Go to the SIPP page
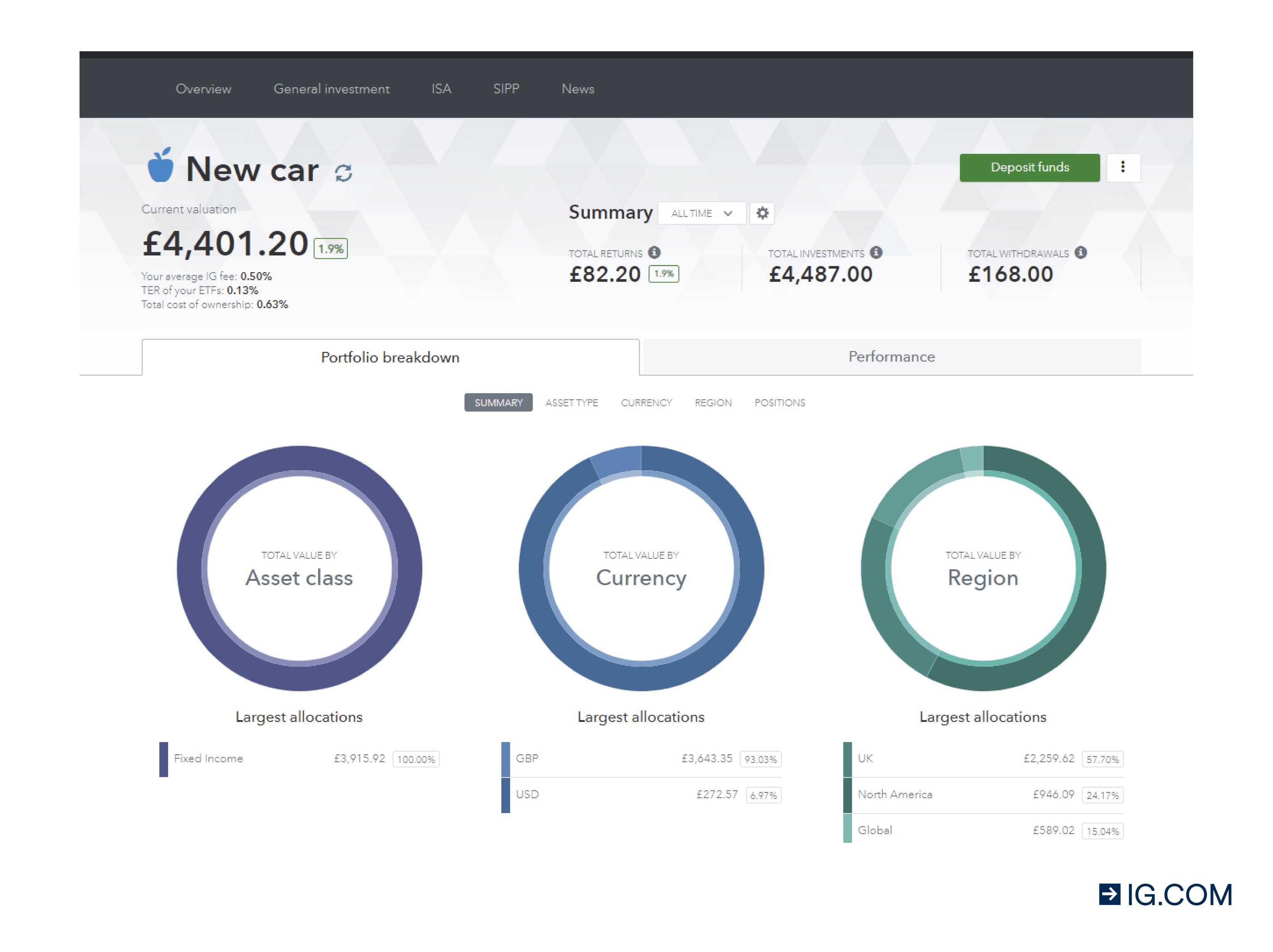 click(506, 89)
